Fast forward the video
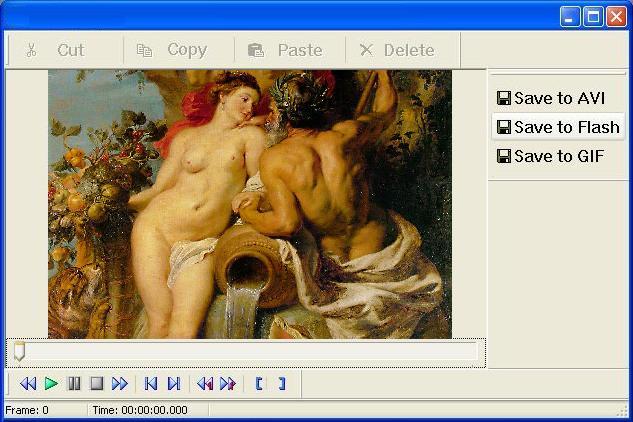This screenshot has width=633, height=422. [x=119, y=383]
